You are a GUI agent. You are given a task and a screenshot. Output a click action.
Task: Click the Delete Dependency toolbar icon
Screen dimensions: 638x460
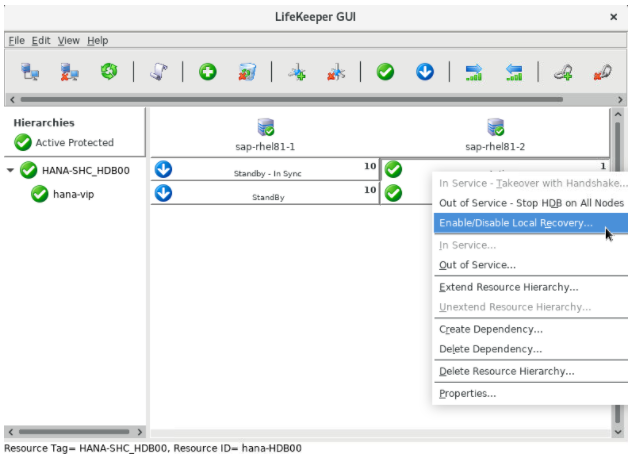tap(336, 72)
